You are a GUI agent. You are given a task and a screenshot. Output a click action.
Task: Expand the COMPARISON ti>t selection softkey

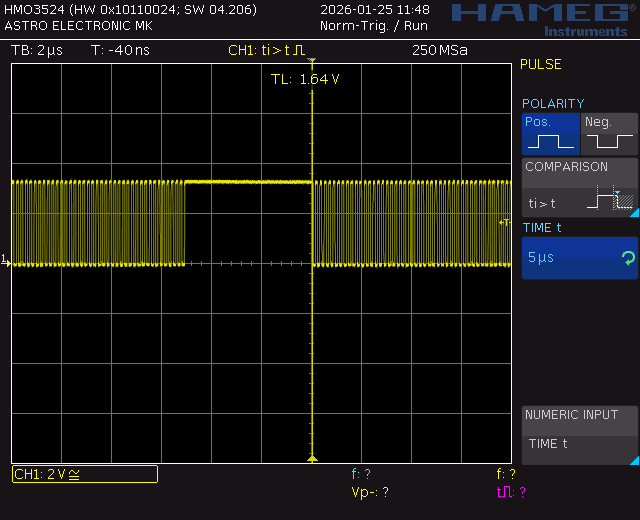(579, 187)
